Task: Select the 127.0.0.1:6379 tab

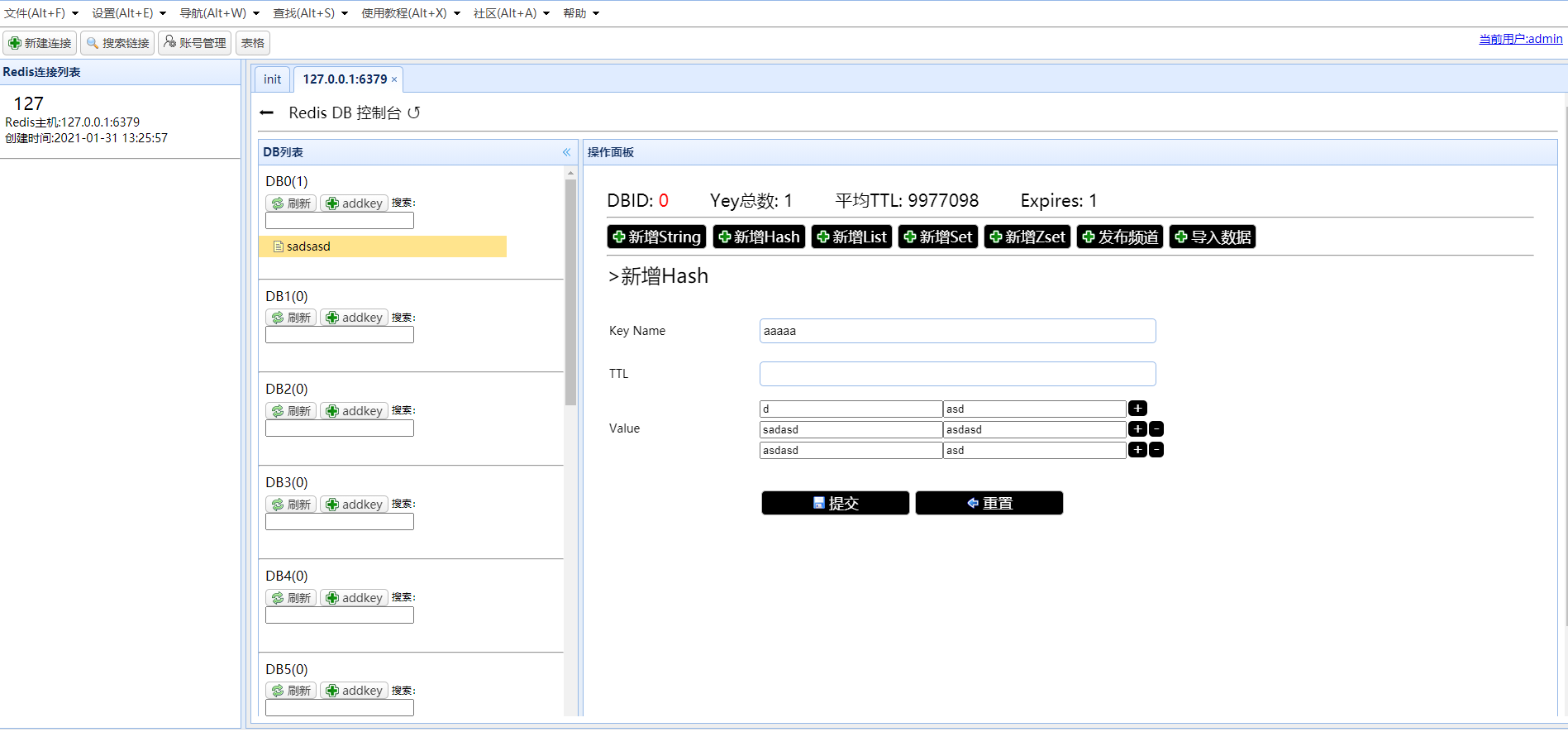Action: click(x=345, y=79)
